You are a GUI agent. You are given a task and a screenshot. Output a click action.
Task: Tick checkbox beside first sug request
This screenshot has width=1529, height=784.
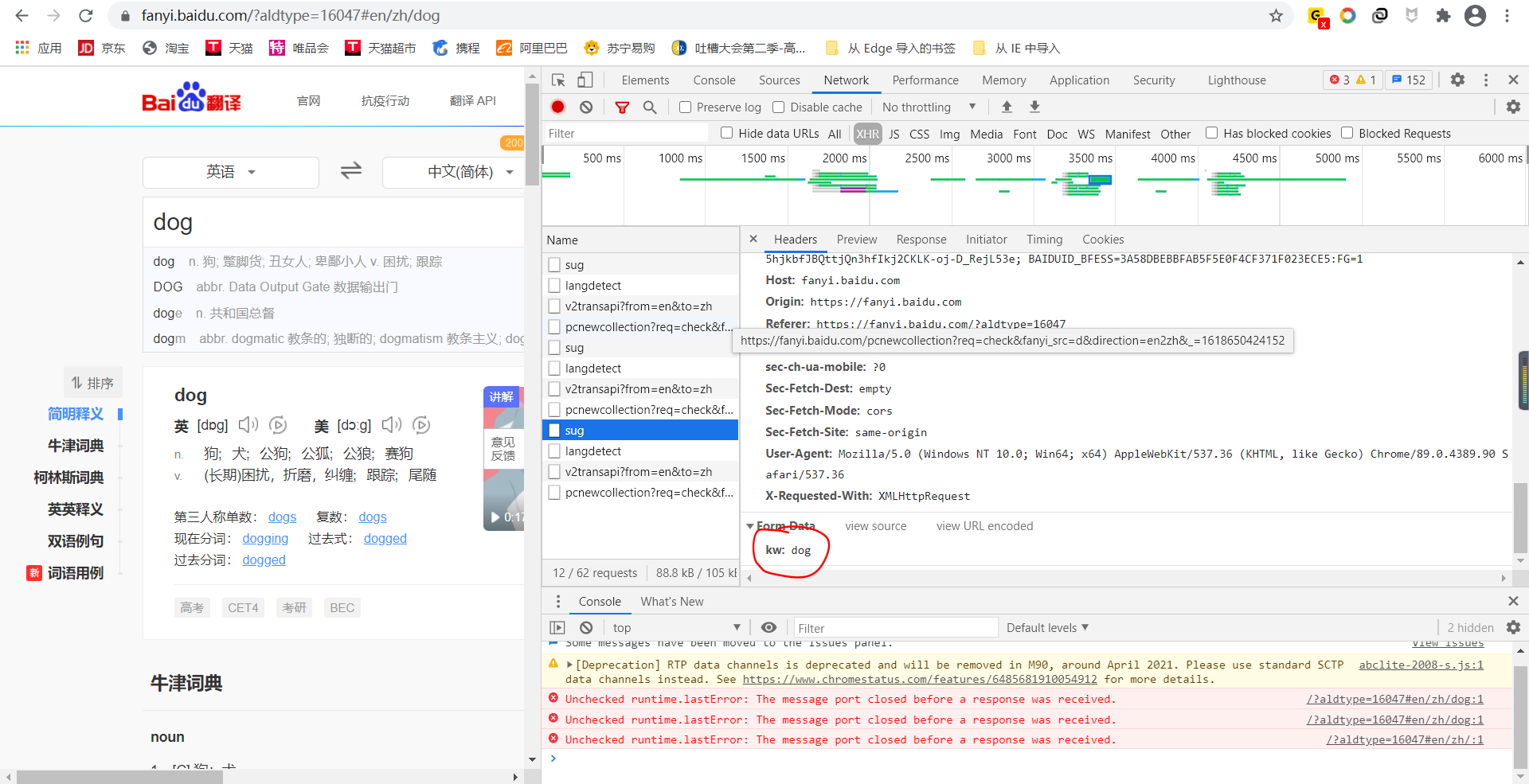point(554,264)
